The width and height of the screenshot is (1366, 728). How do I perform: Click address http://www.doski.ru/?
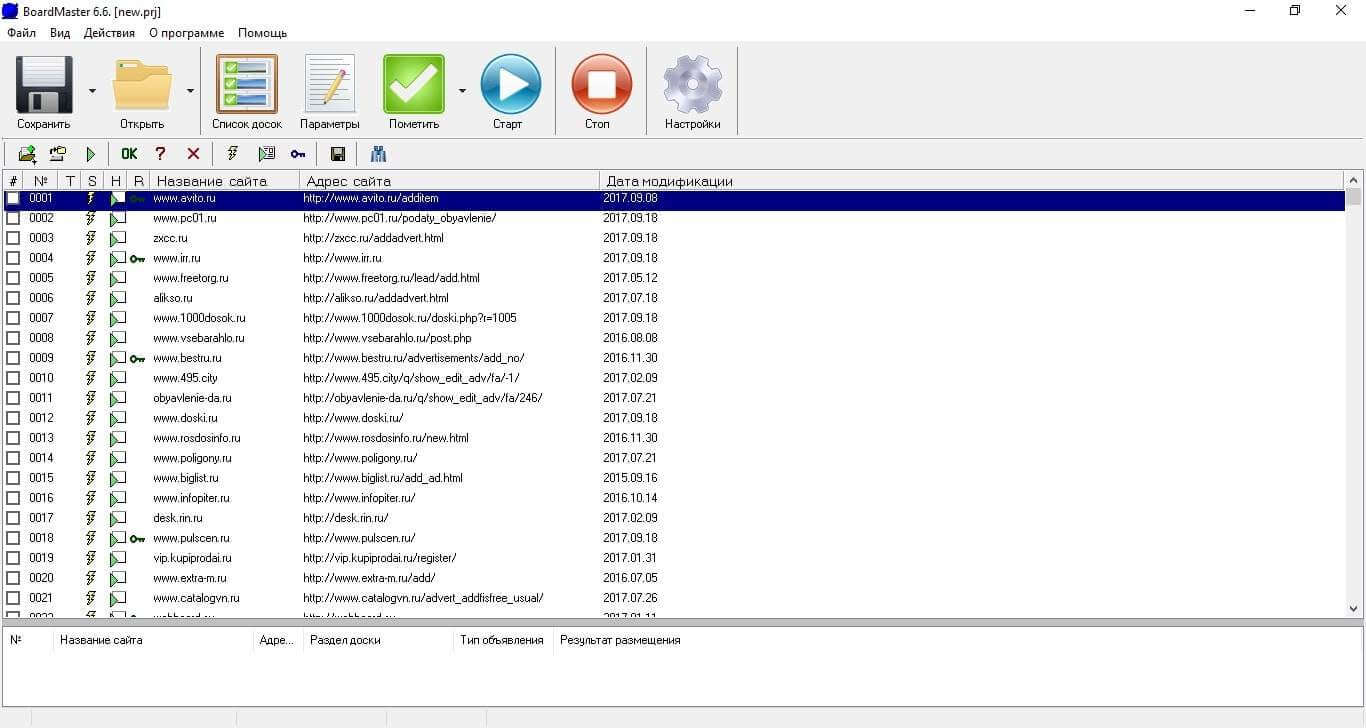(x=354, y=418)
